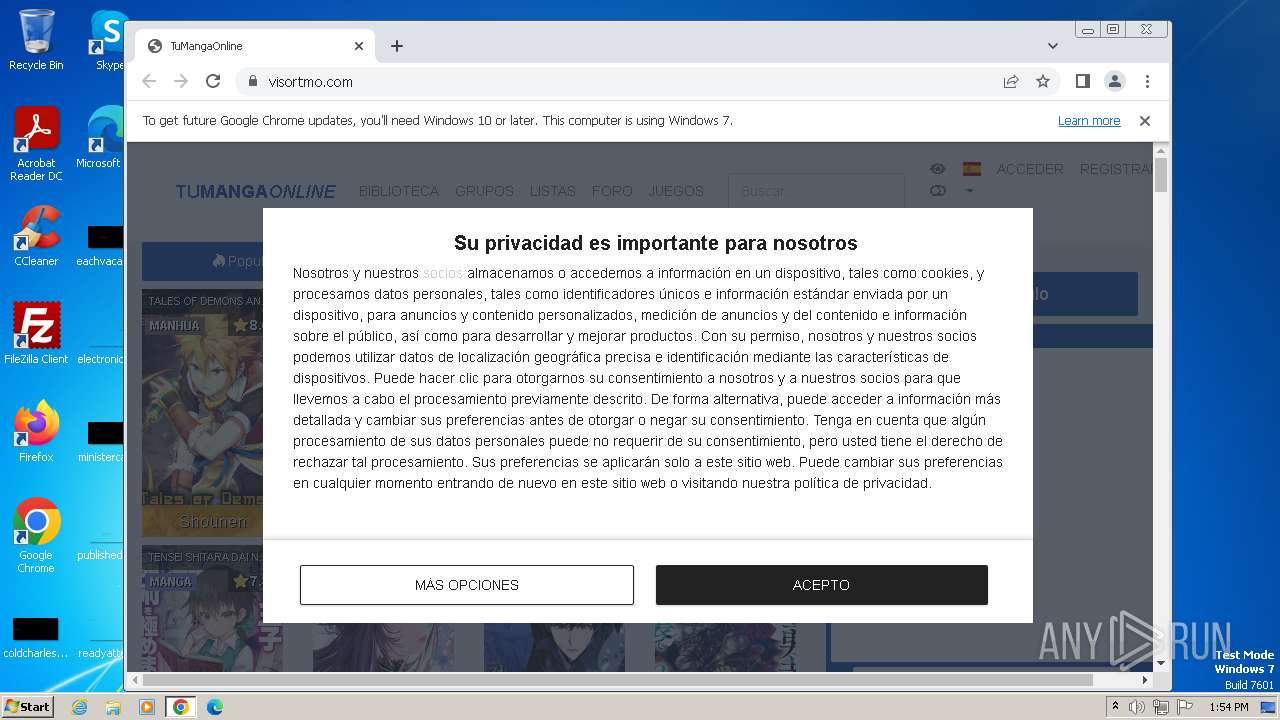
Task: Select the coldcharles desktop file
Action: pyautogui.click(x=36, y=637)
